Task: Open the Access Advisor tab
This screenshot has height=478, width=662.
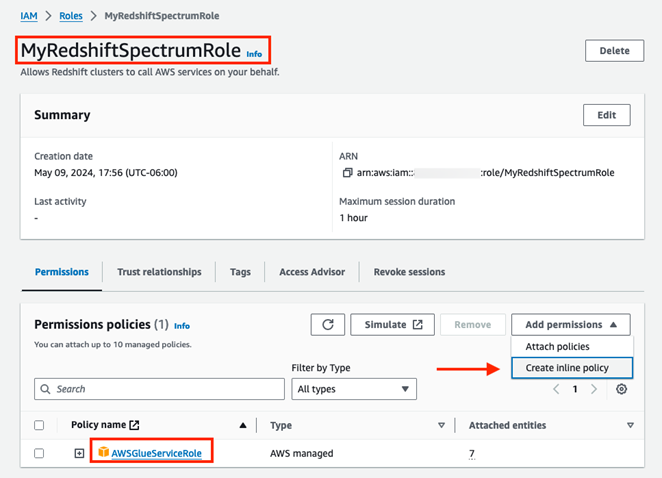Action: coord(312,272)
